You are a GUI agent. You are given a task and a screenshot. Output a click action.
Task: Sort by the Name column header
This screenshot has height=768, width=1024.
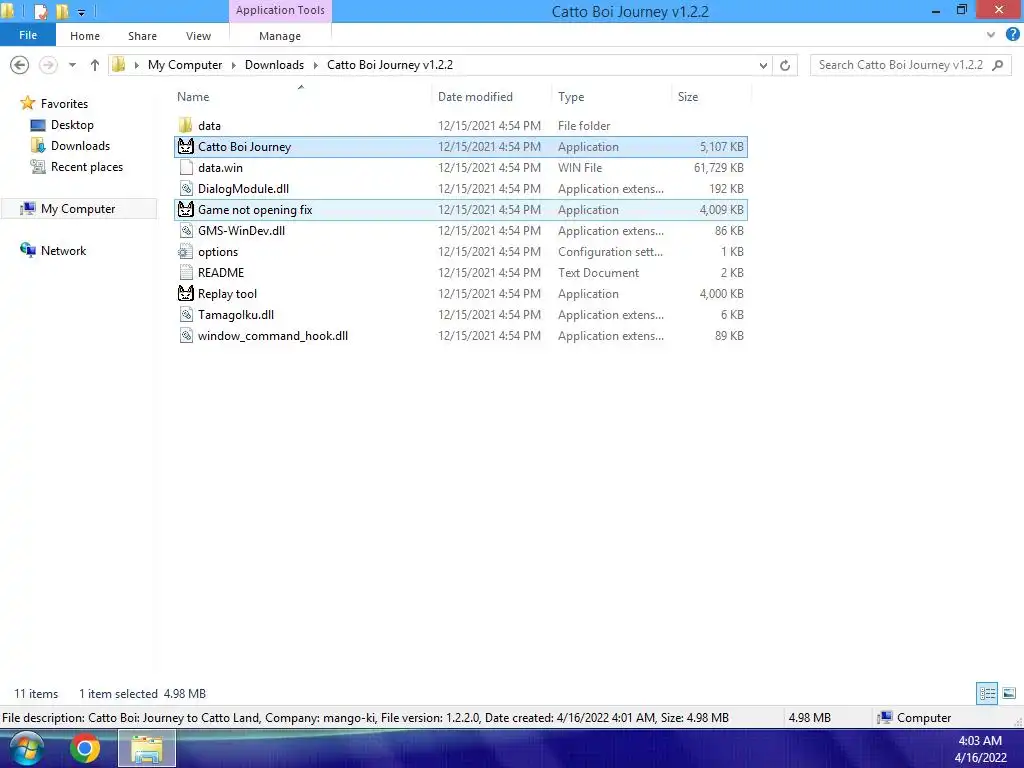(x=193, y=97)
